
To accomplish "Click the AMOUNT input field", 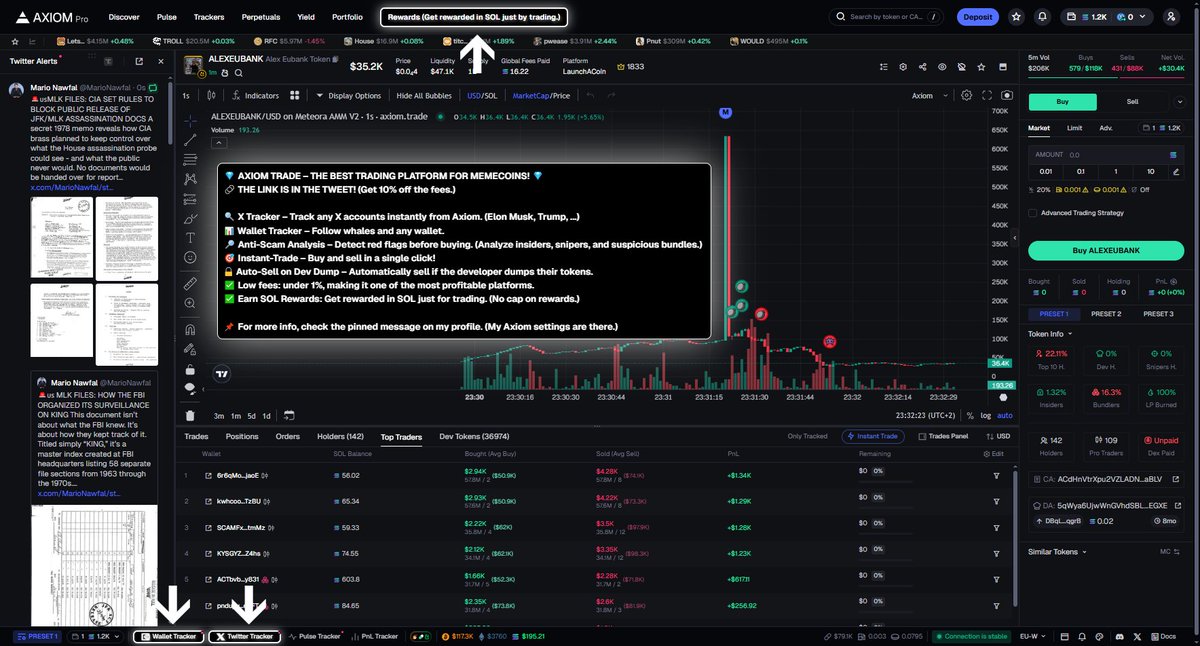I will pos(1107,155).
